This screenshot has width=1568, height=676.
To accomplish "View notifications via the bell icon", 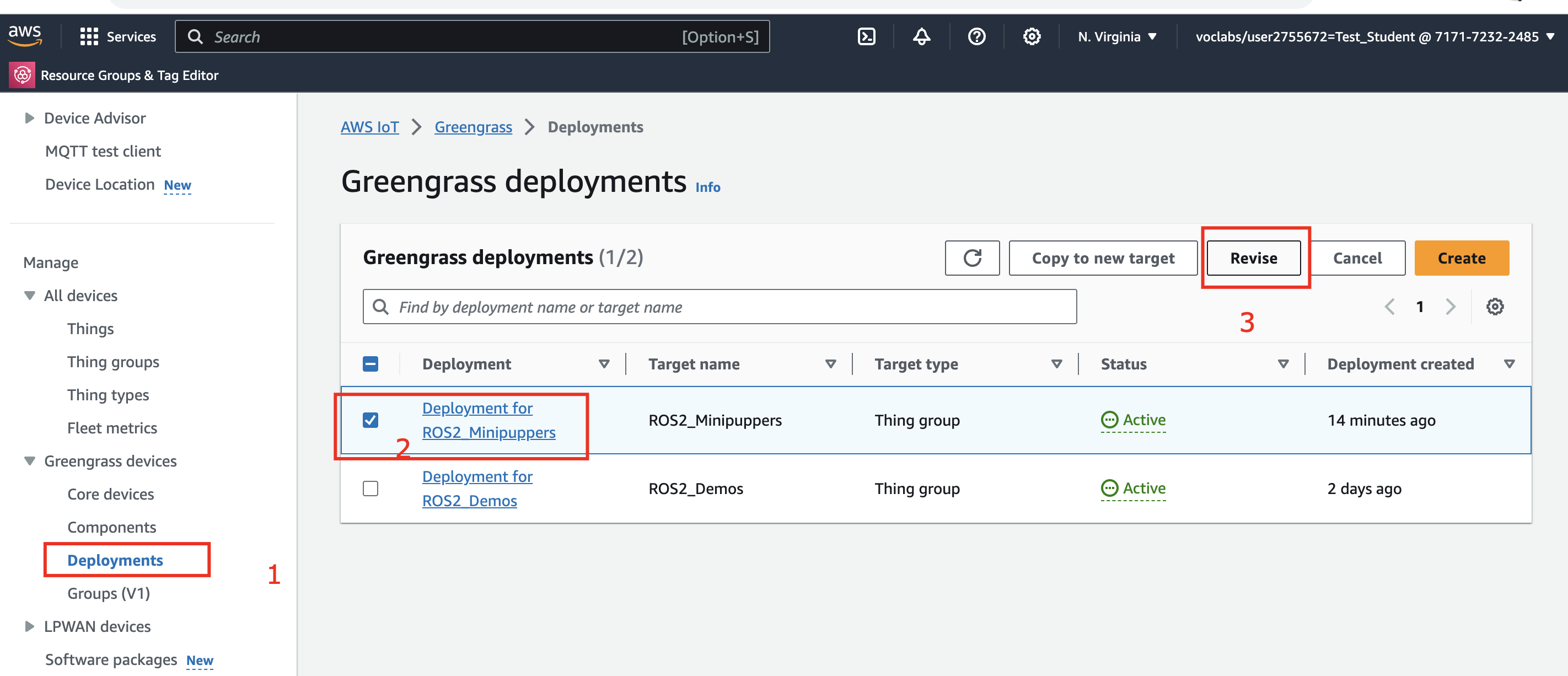I will point(921,36).
